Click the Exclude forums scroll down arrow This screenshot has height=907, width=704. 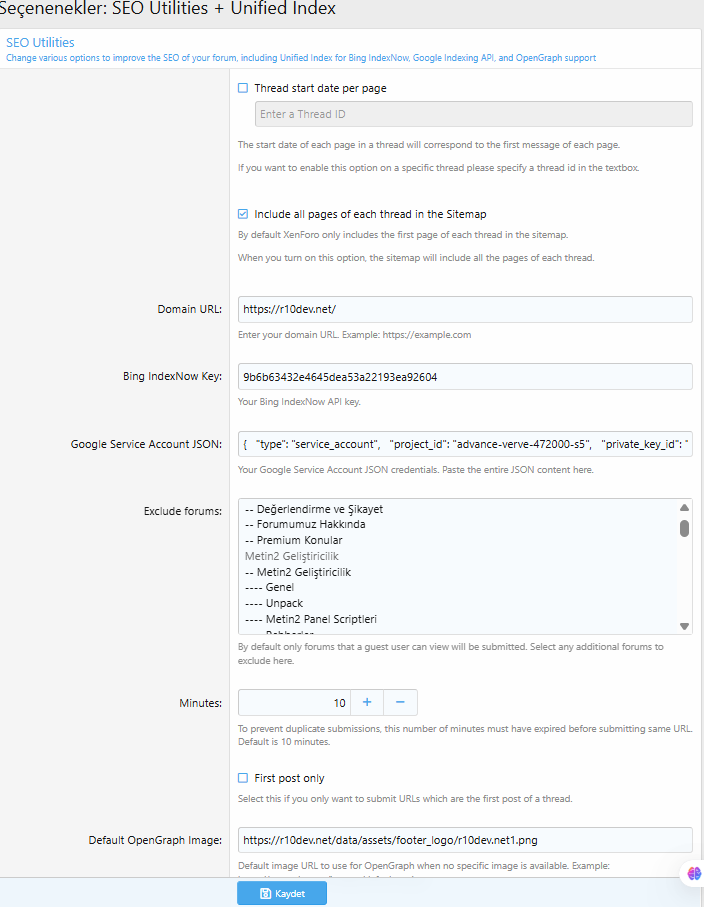point(685,626)
